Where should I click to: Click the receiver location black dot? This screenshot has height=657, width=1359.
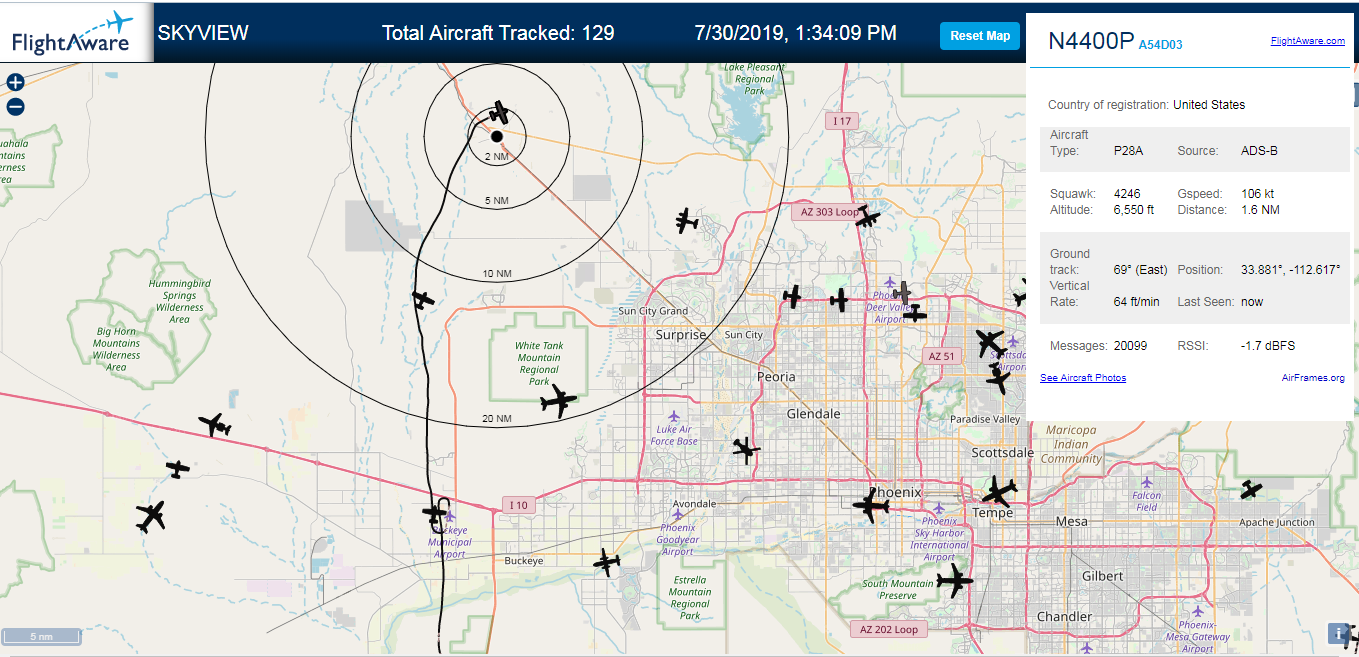497,135
